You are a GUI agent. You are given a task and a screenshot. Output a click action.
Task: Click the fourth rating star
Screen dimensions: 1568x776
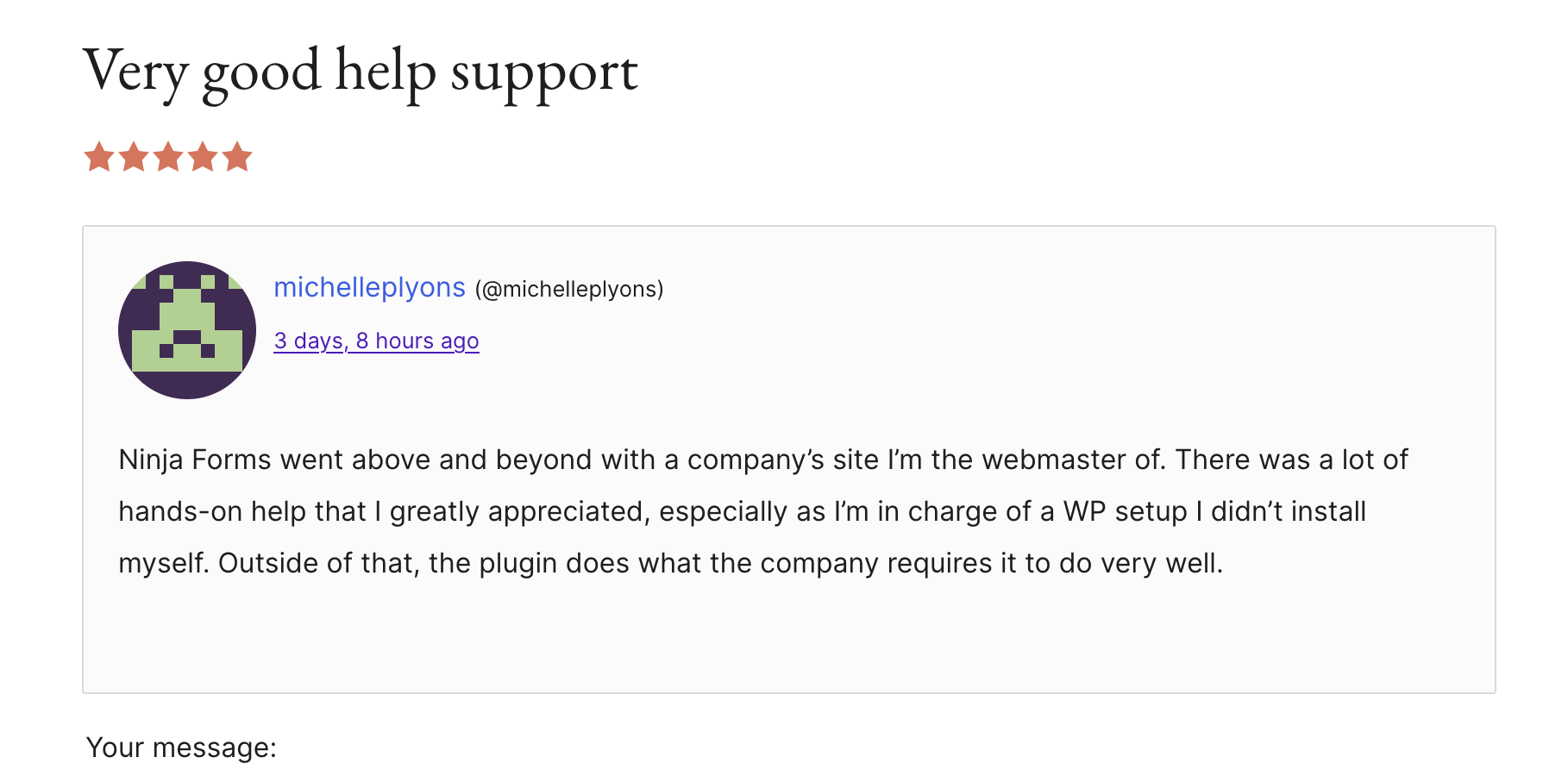coord(203,158)
